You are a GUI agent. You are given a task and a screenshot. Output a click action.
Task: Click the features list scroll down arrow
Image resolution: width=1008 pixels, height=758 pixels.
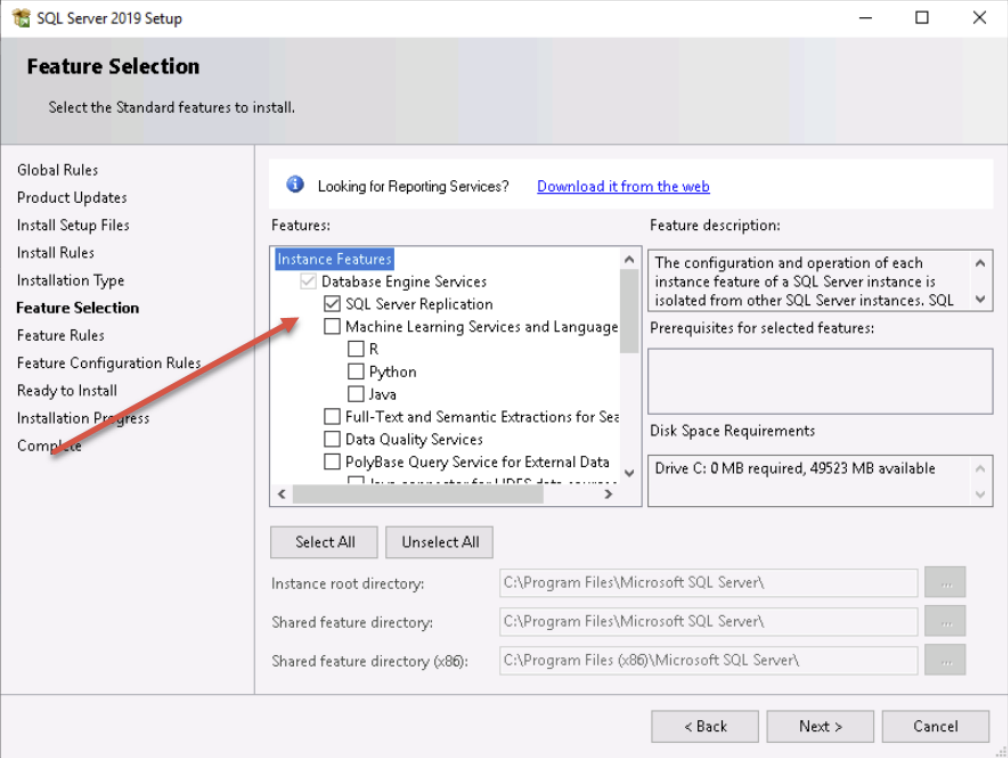click(629, 473)
